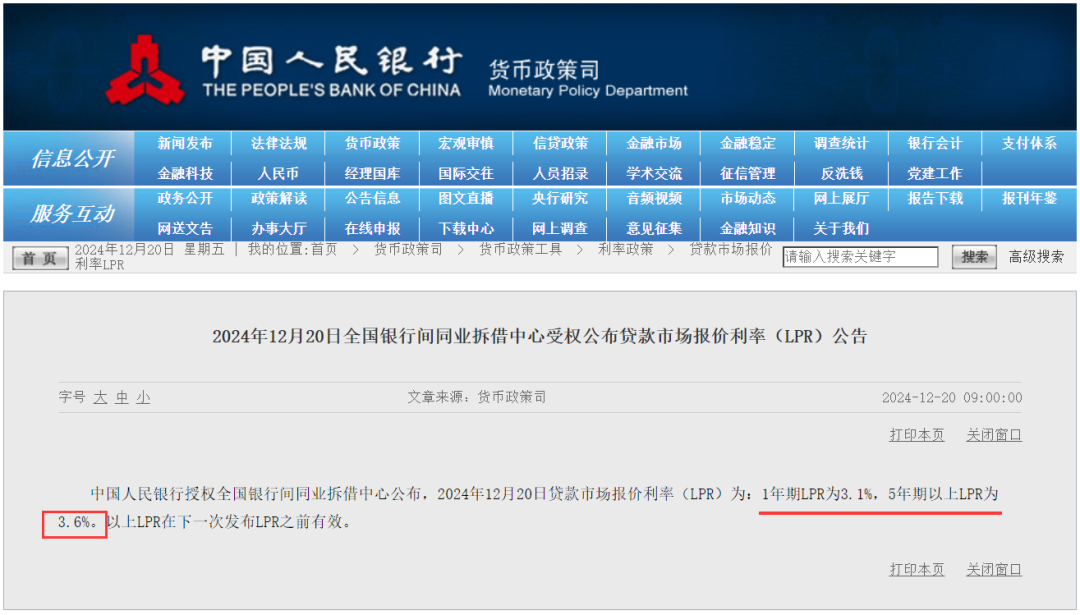Set font size to 中
The width and height of the screenshot is (1080, 615).
pos(122,397)
